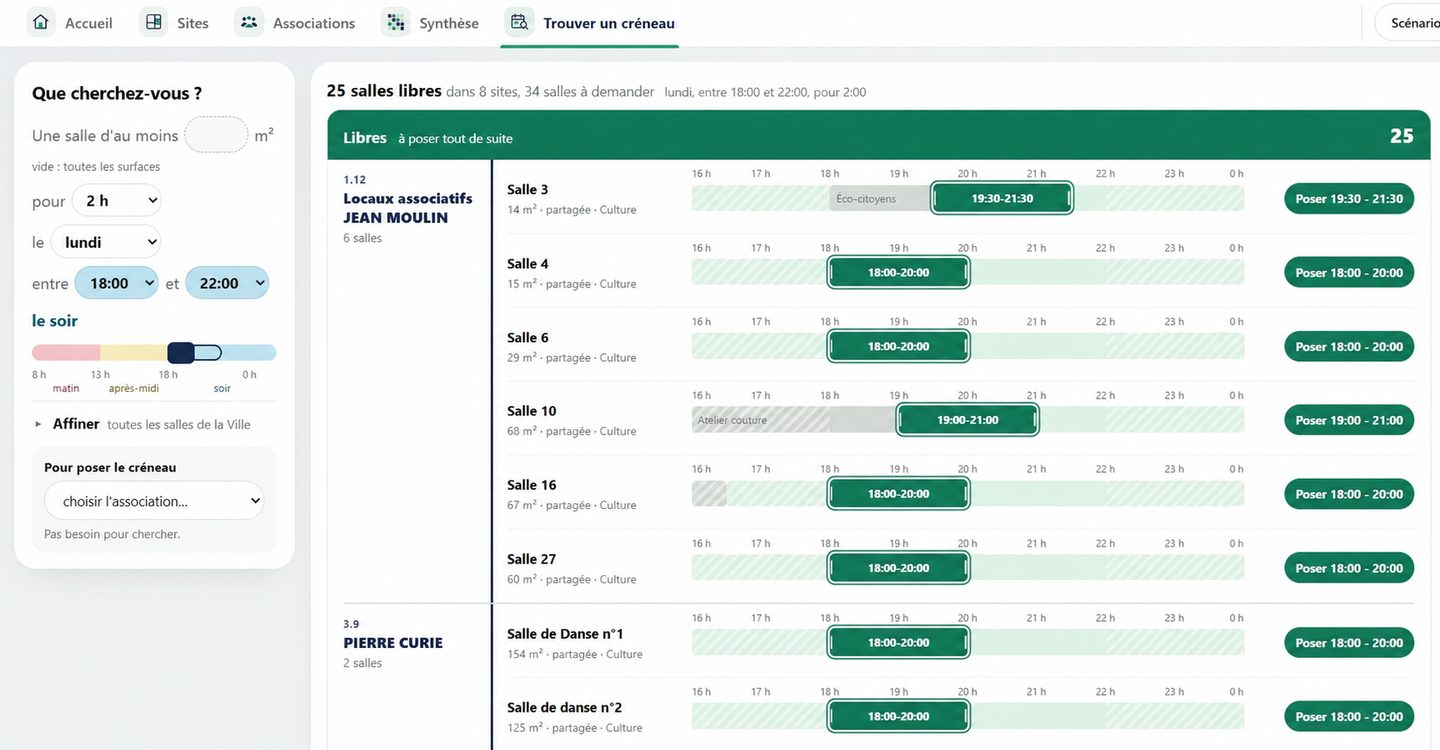Viewport: 1440px width, 750px height.
Task: Click the dark handle on time-of-day slider
Action: tap(181, 352)
